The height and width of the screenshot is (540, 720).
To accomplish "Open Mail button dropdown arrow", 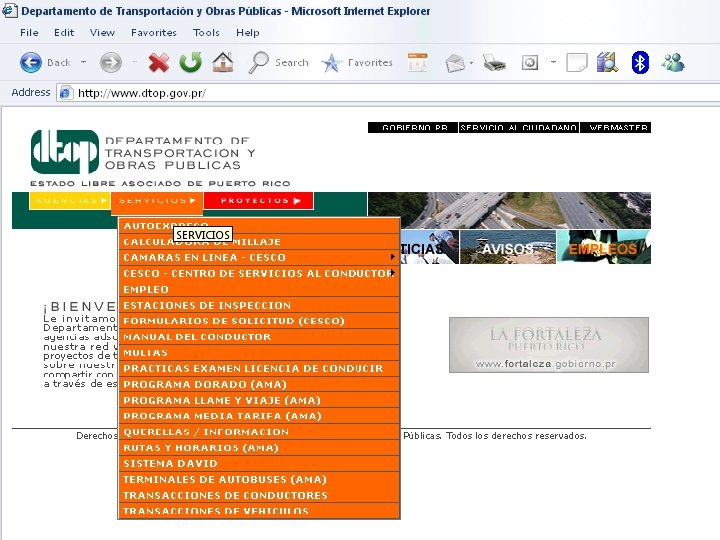I will tap(472, 62).
